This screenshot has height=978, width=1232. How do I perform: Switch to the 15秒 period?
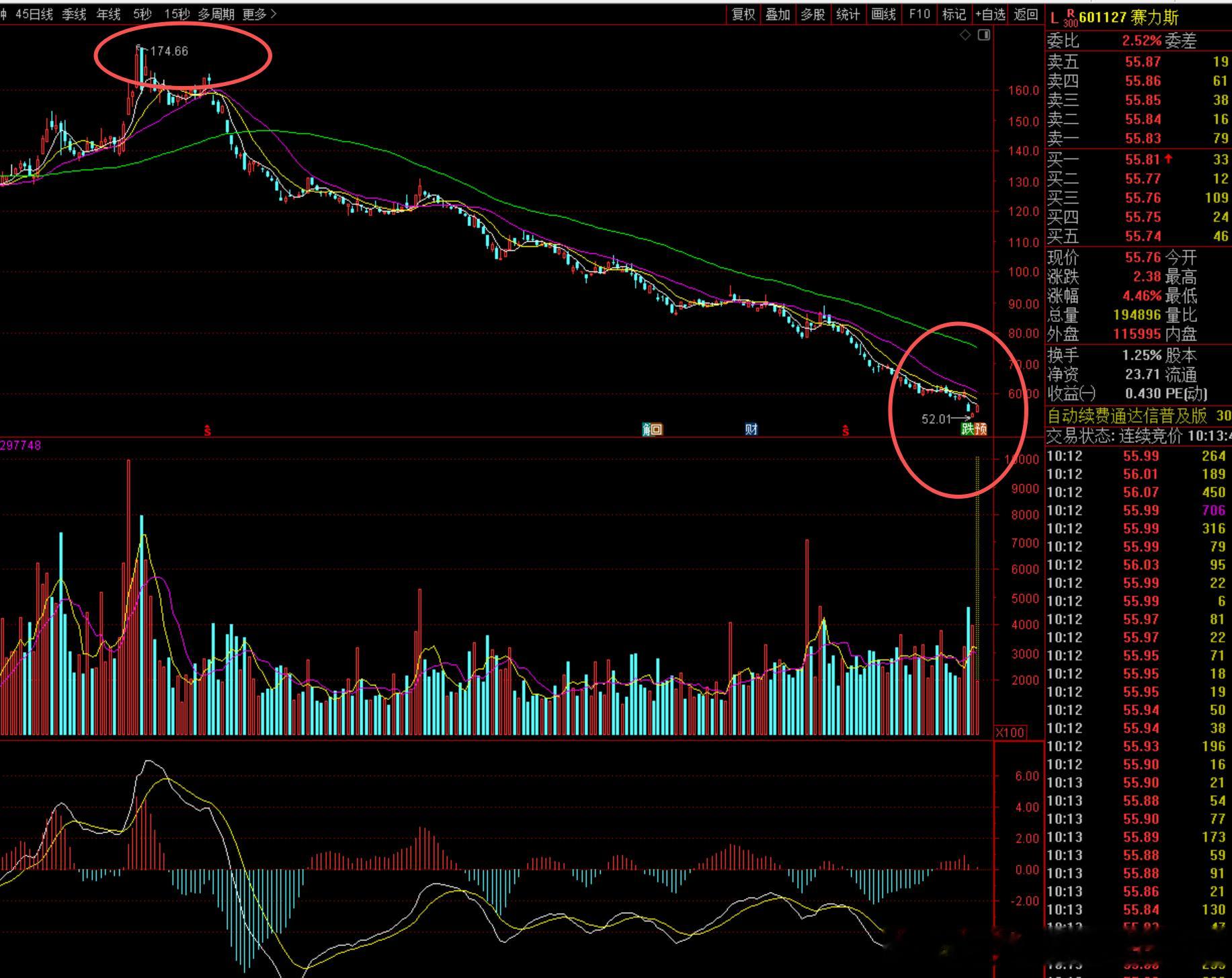[177, 14]
